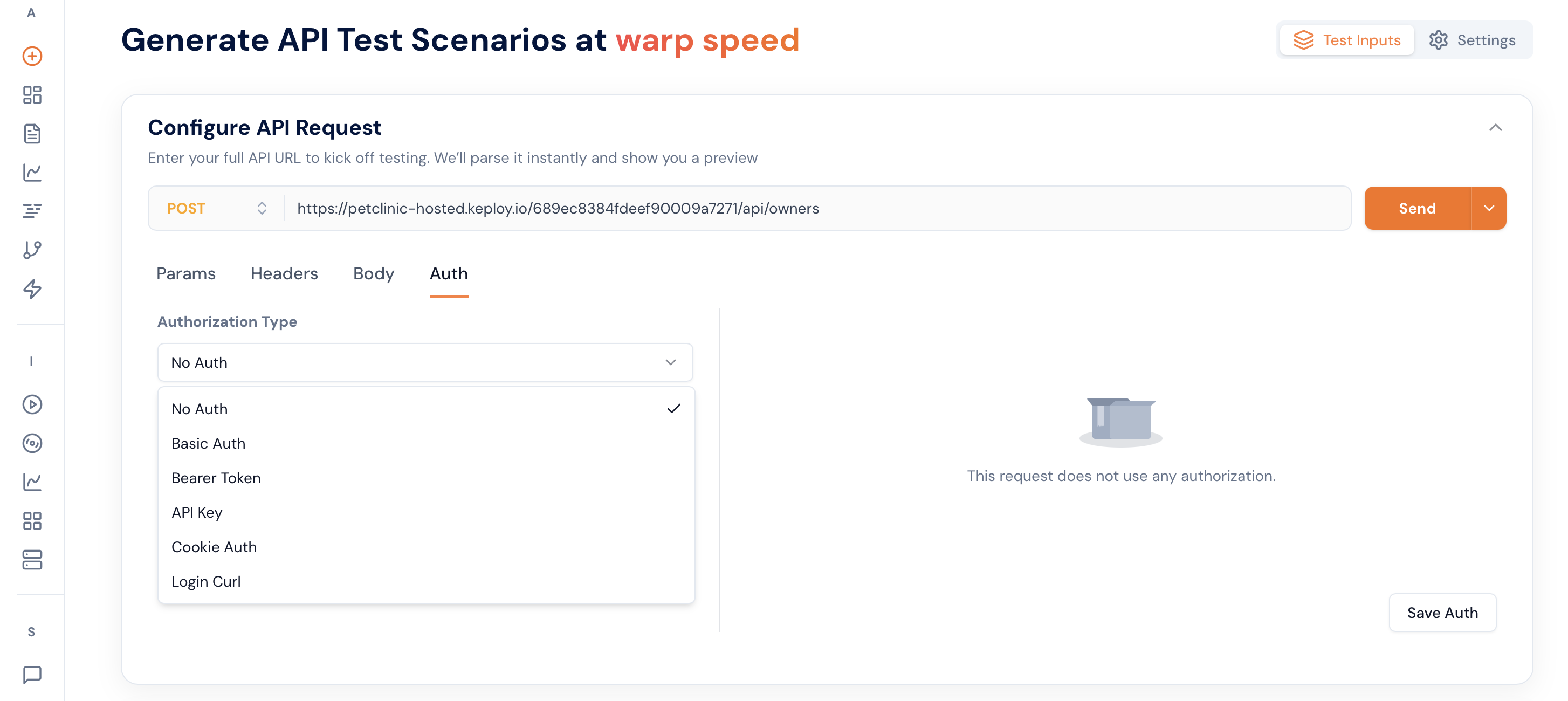
Task: Collapse the Configure API Request panel
Action: coord(1495,128)
